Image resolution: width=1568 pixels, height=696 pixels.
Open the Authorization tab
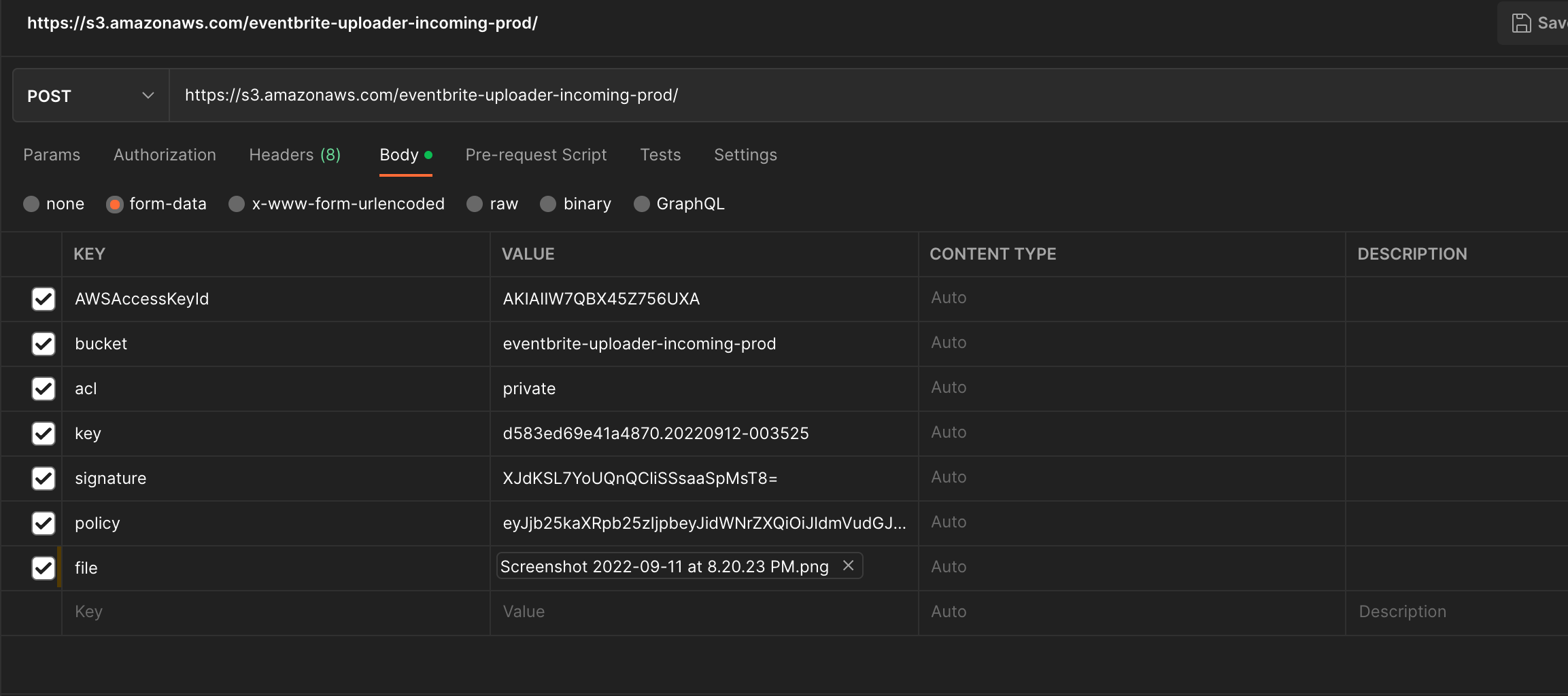[165, 155]
